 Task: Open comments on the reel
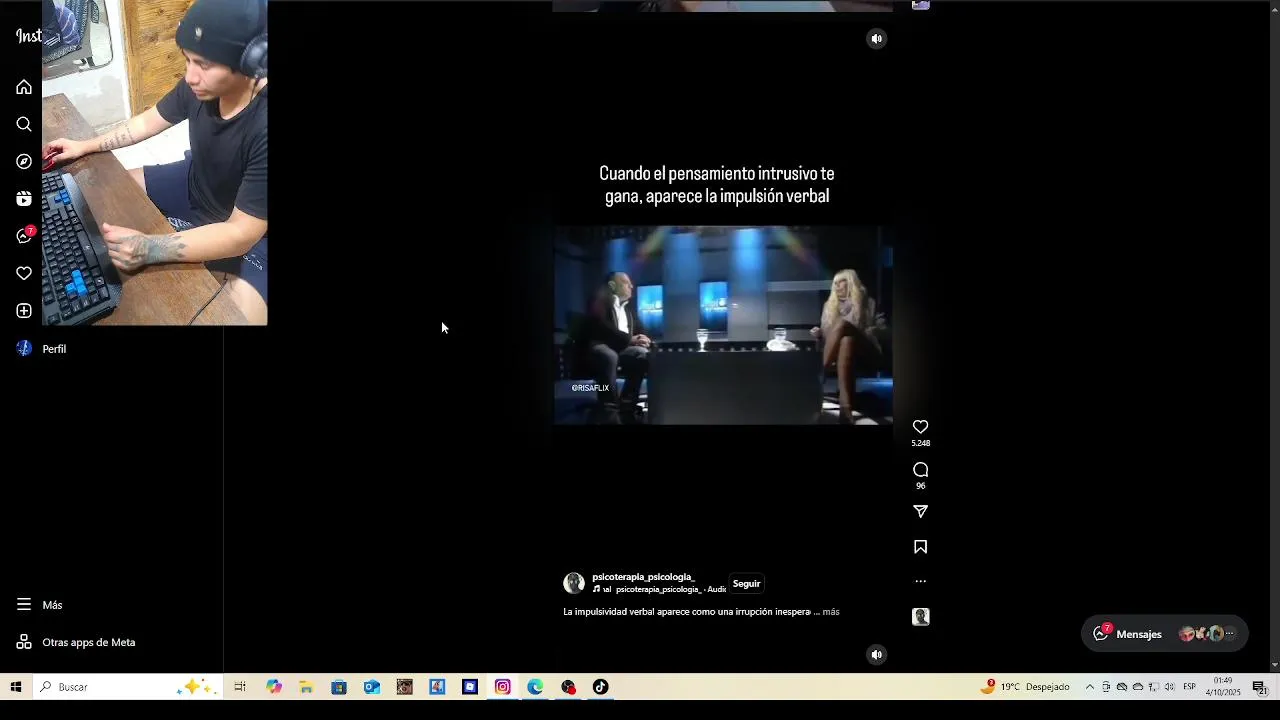click(921, 470)
